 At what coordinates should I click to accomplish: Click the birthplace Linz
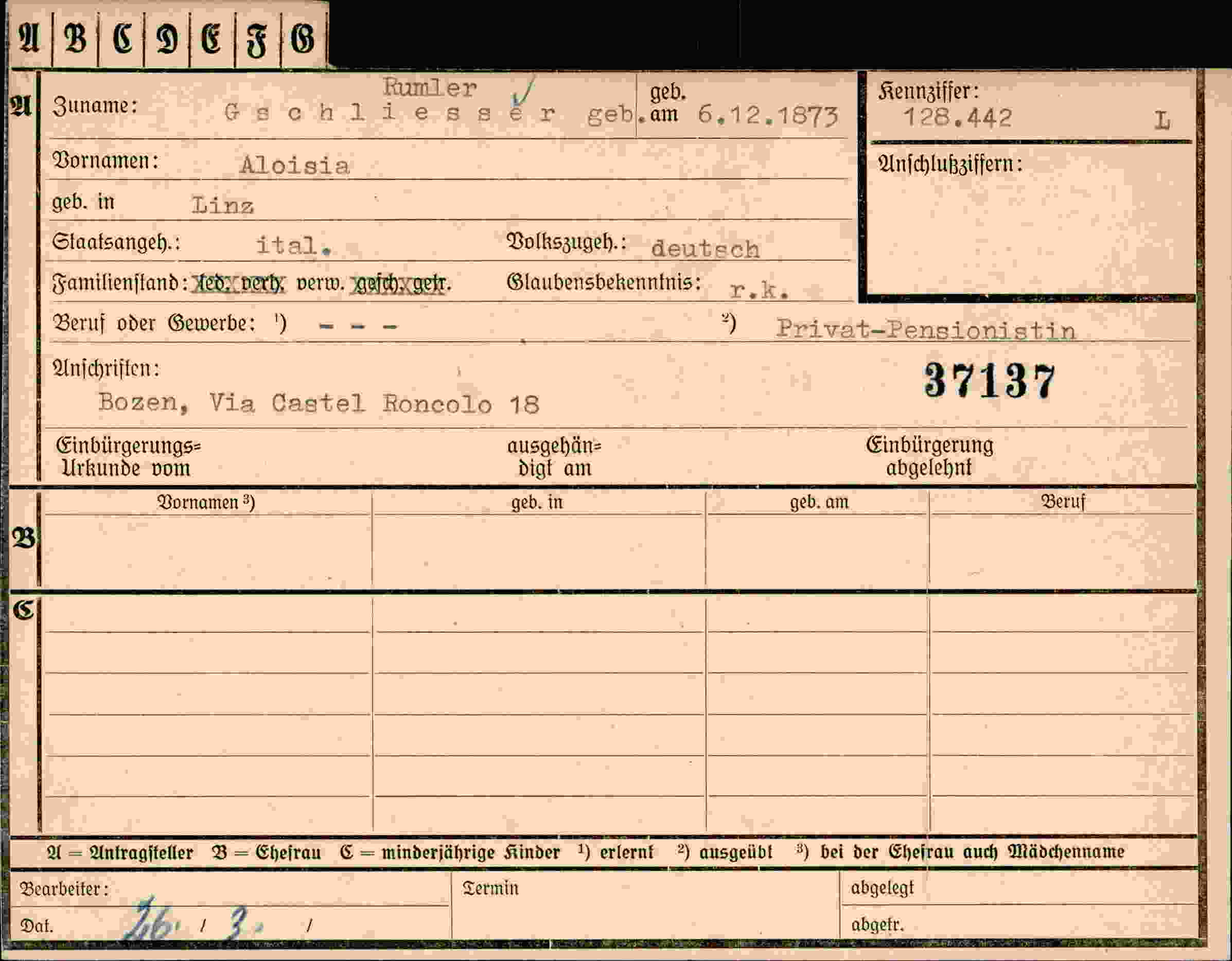223,205
